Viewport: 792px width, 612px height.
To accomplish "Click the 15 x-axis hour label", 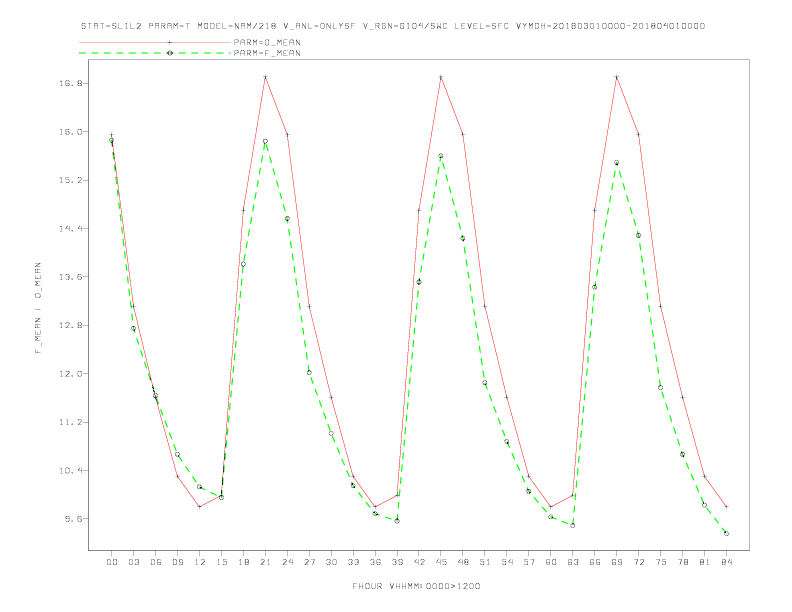I will (221, 562).
